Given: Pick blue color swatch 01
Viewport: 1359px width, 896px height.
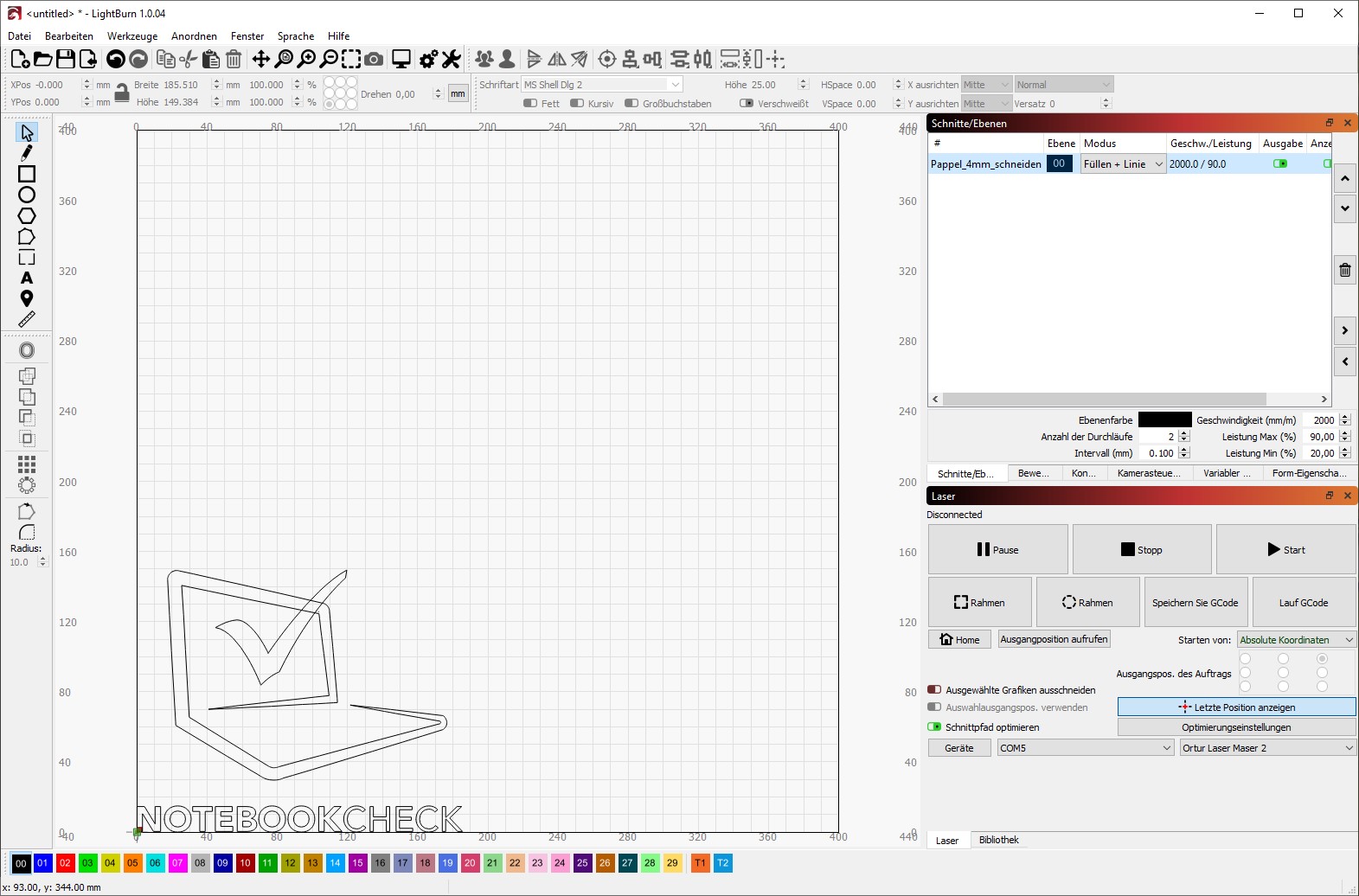Looking at the screenshot, I should [42, 863].
